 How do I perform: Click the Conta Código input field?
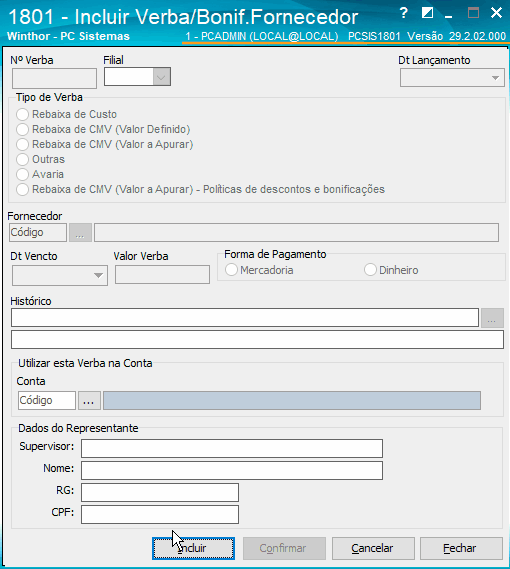coord(47,401)
